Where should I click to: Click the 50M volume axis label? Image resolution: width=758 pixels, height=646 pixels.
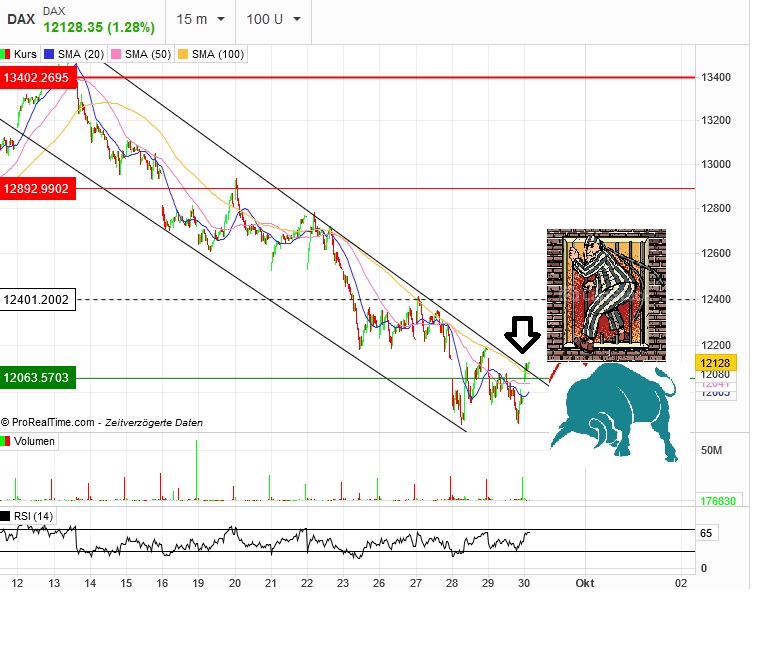711,450
